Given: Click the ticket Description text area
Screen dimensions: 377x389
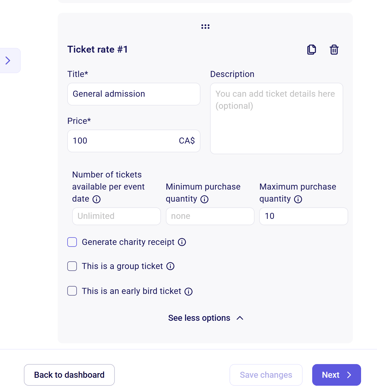Looking at the screenshot, I should point(276,118).
